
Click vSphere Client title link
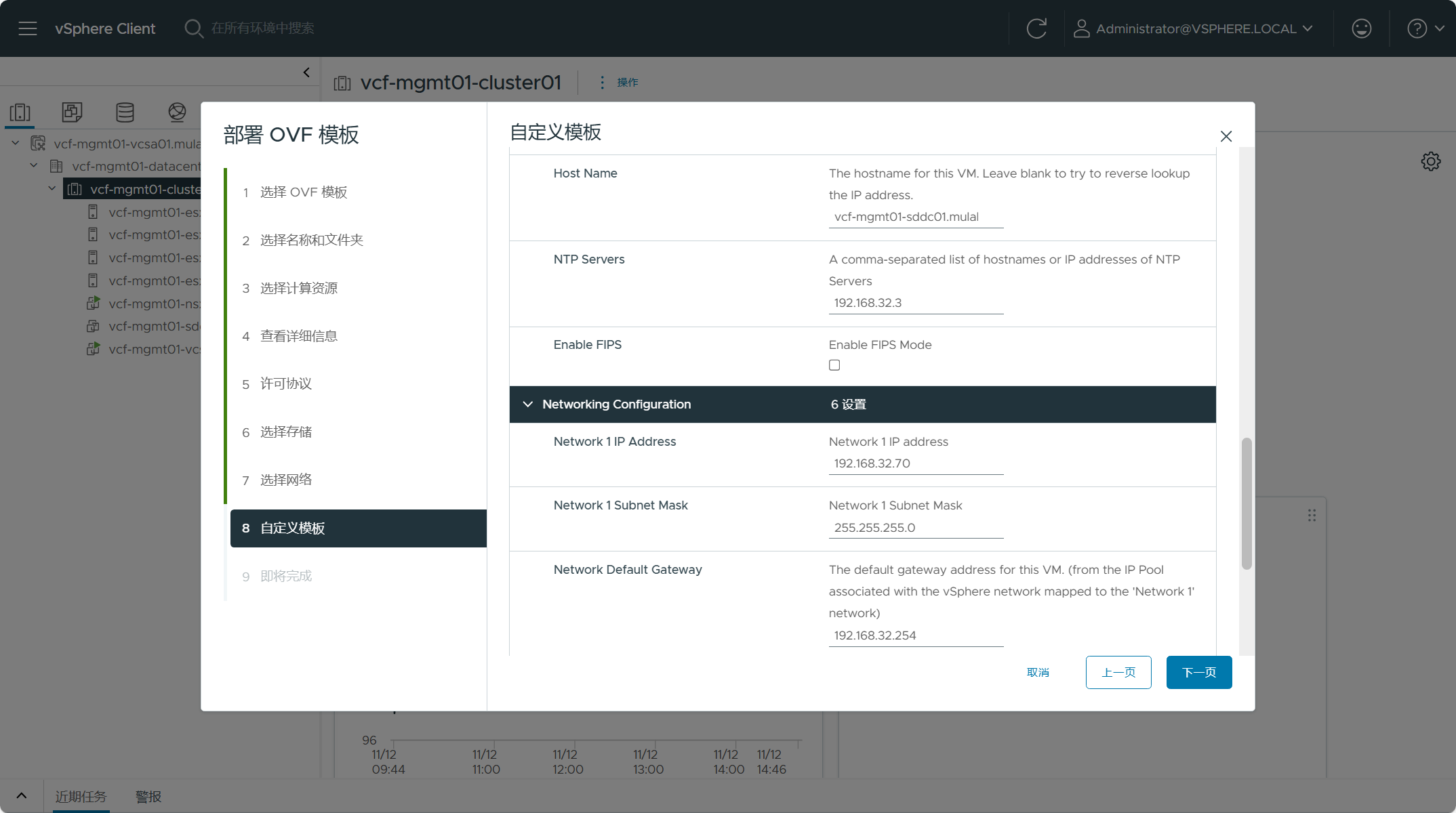[x=105, y=28]
